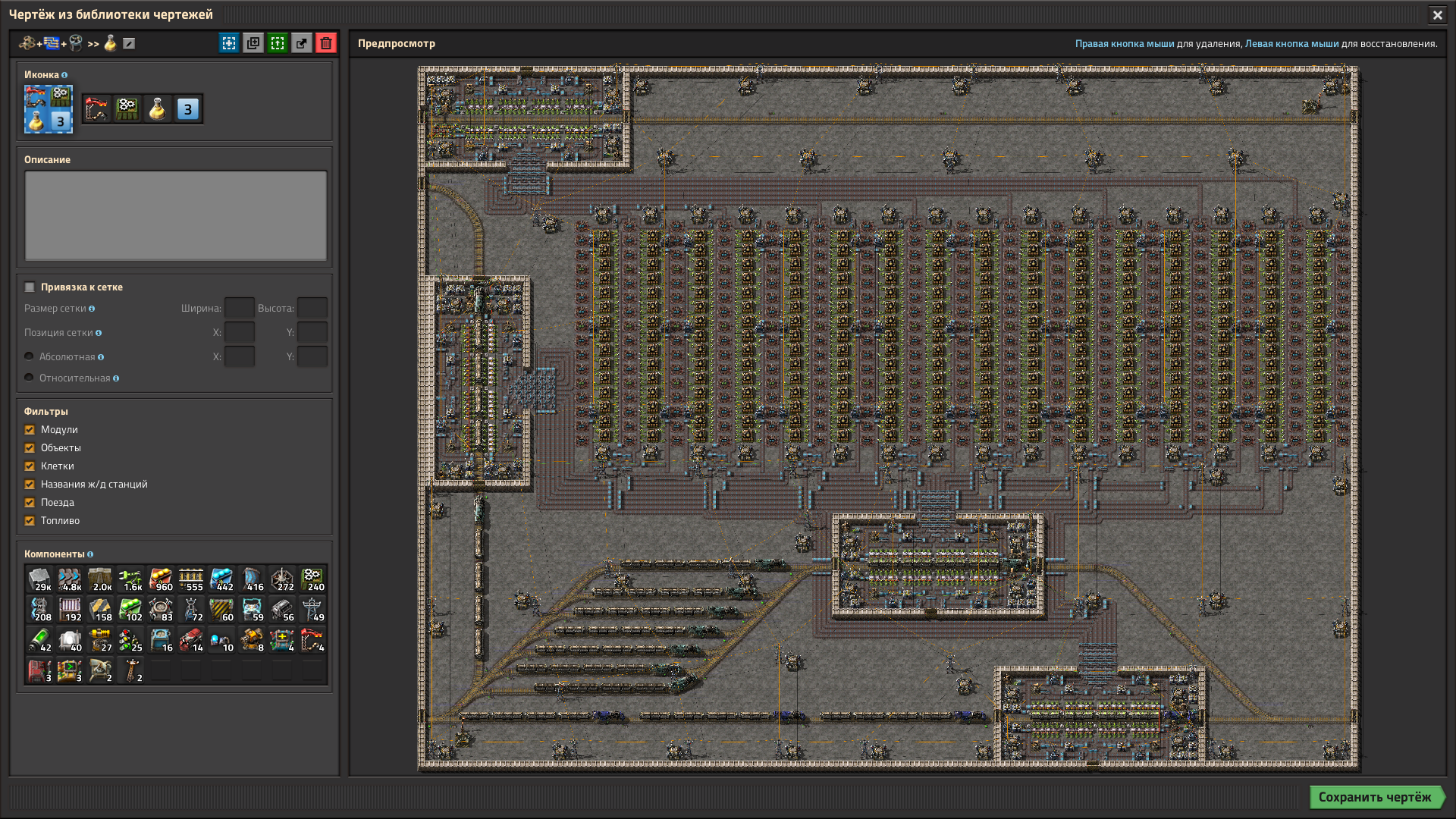Uncheck the Модули filter checkbox
The height and width of the screenshot is (819, 1456).
(x=30, y=430)
